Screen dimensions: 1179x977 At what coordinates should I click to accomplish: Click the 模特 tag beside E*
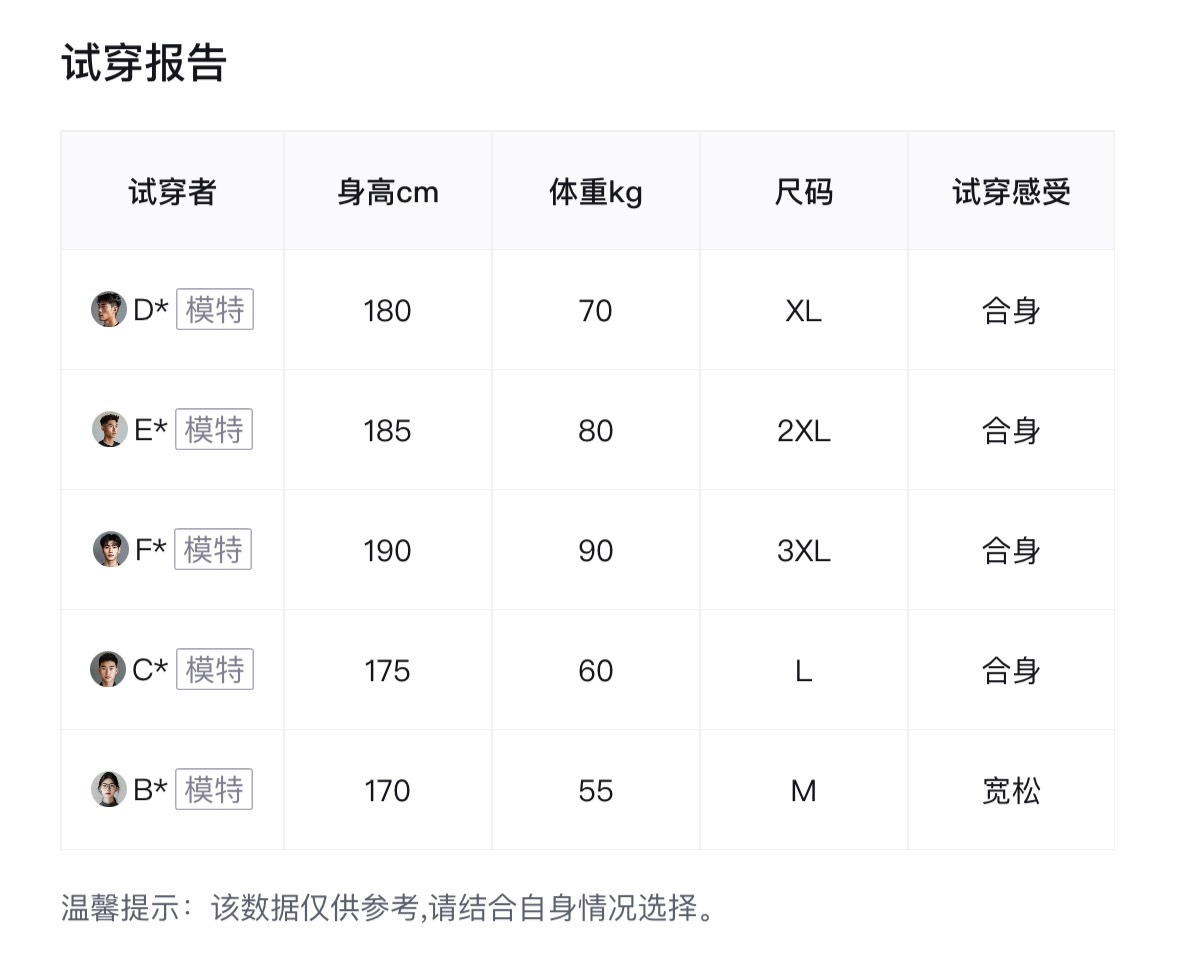tap(214, 430)
